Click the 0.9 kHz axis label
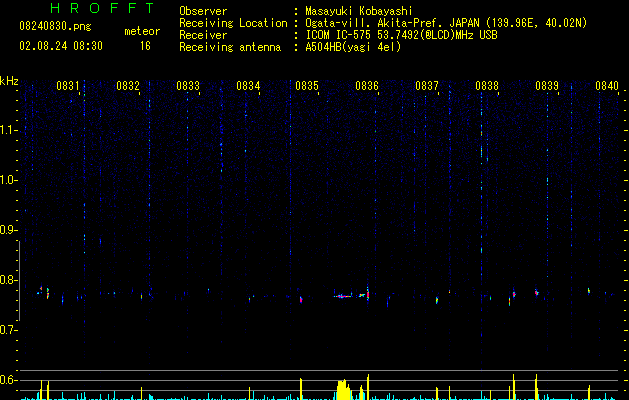 (8, 230)
